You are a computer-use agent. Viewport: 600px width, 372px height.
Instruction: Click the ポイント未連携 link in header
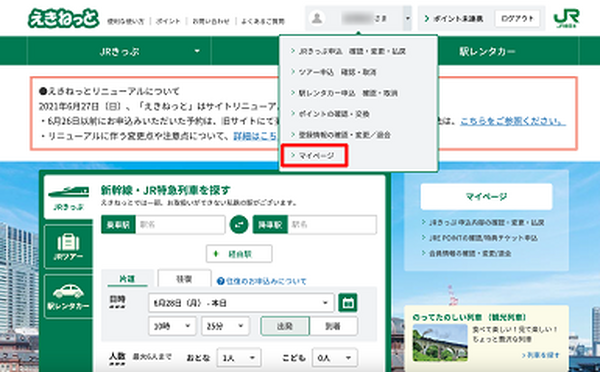[453, 18]
